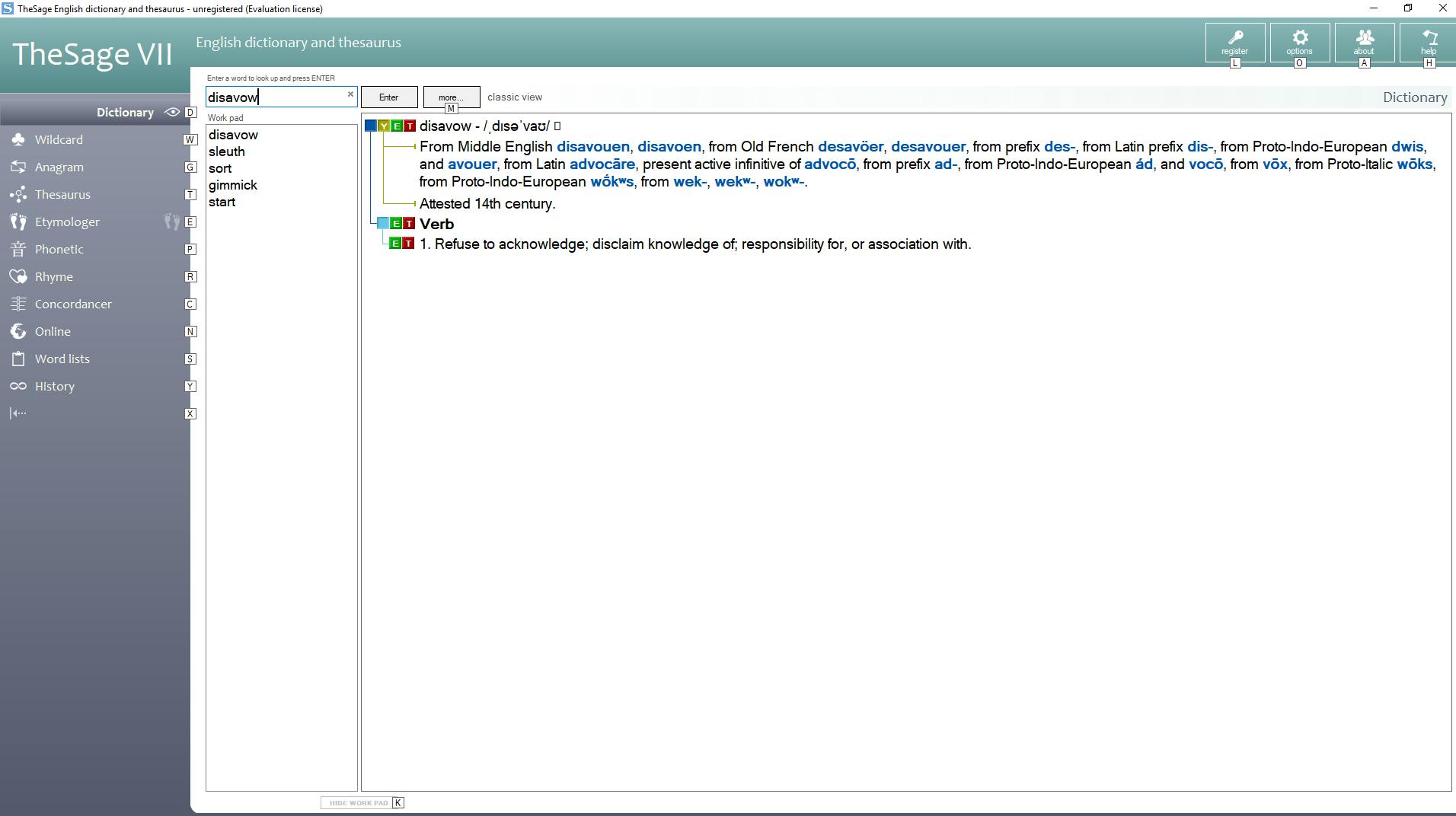Open the Etymologer footprints icon at left
Viewport: 1456px width, 816px height.
(18, 222)
